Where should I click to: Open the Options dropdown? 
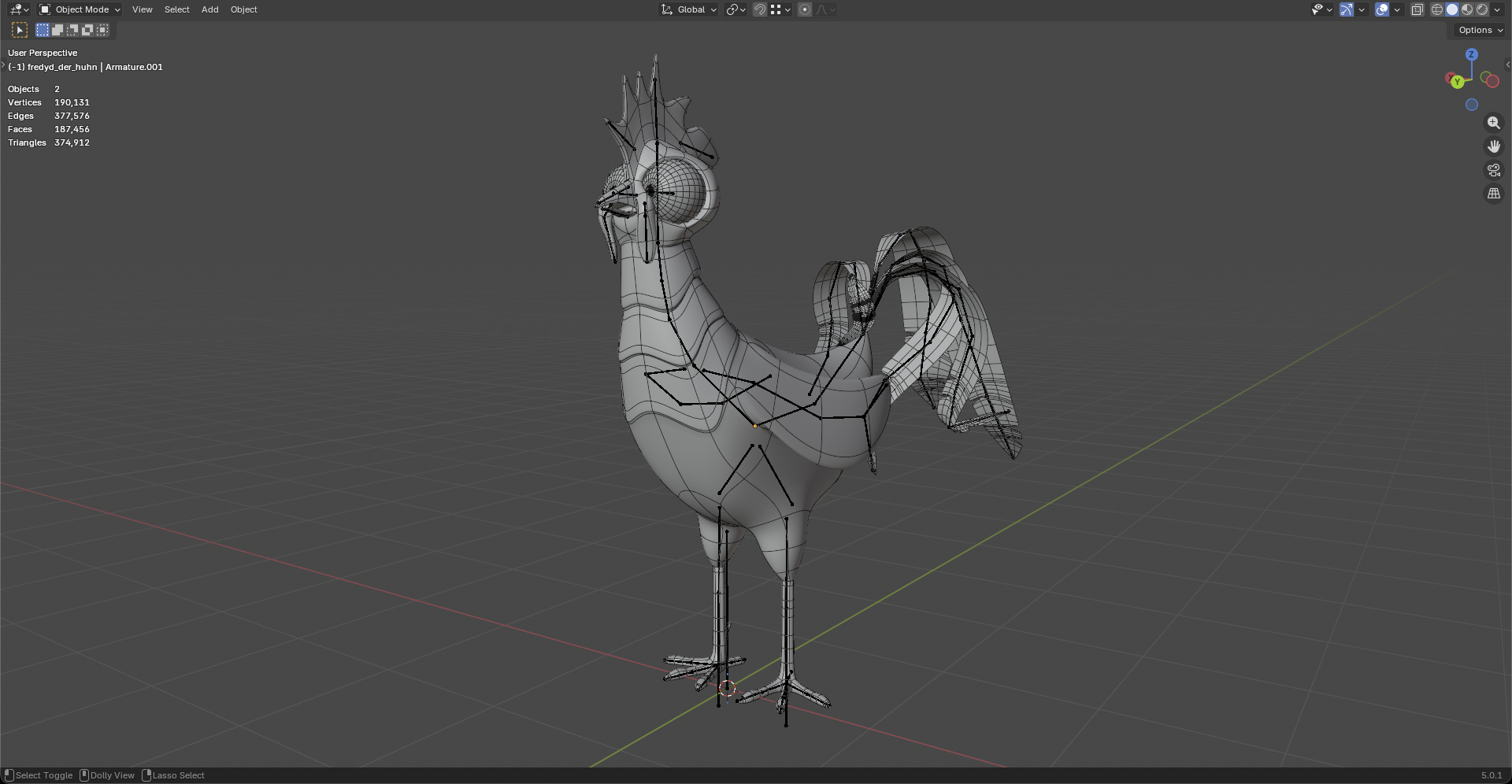point(1480,30)
